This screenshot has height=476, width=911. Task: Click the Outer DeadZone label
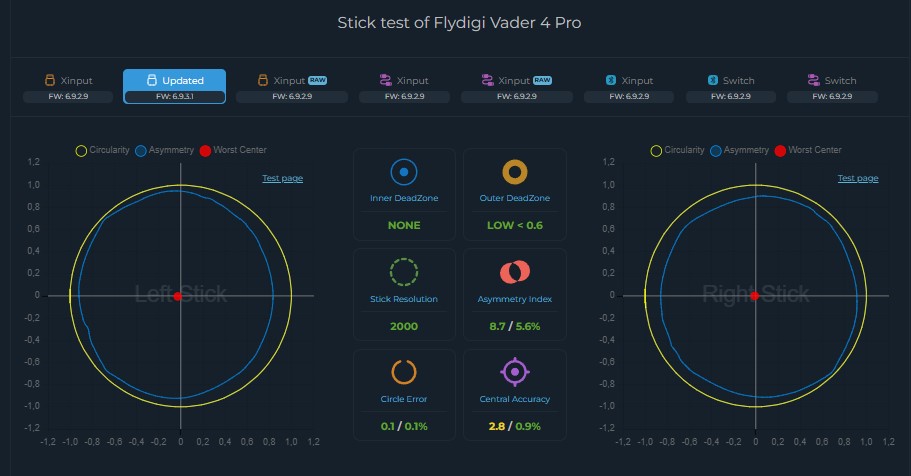coord(515,198)
